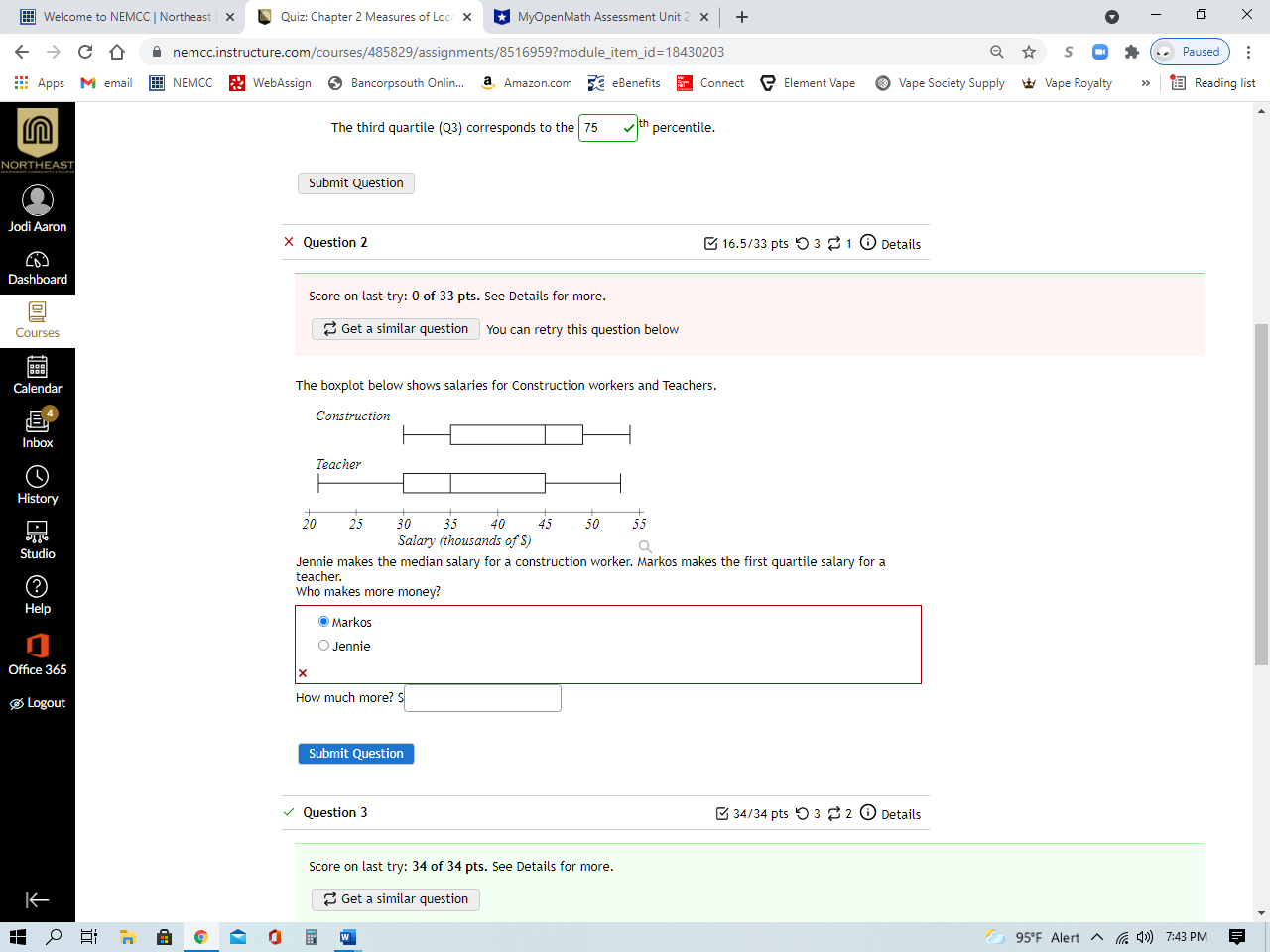Click Get a similar question for Question 2
The image size is (1270, 952).
pos(395,329)
